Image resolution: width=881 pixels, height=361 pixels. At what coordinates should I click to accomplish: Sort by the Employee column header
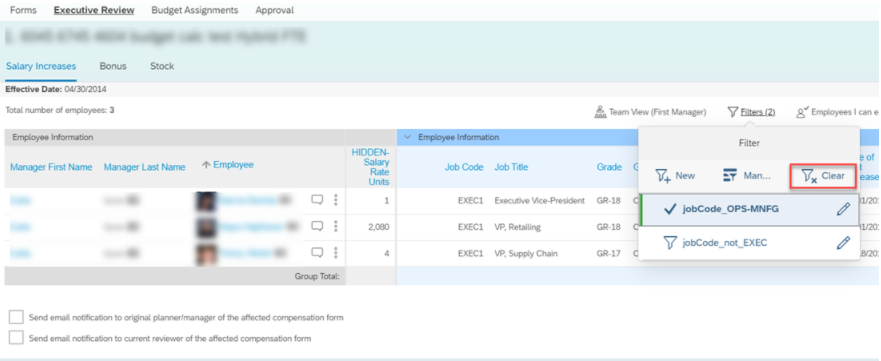coord(233,164)
